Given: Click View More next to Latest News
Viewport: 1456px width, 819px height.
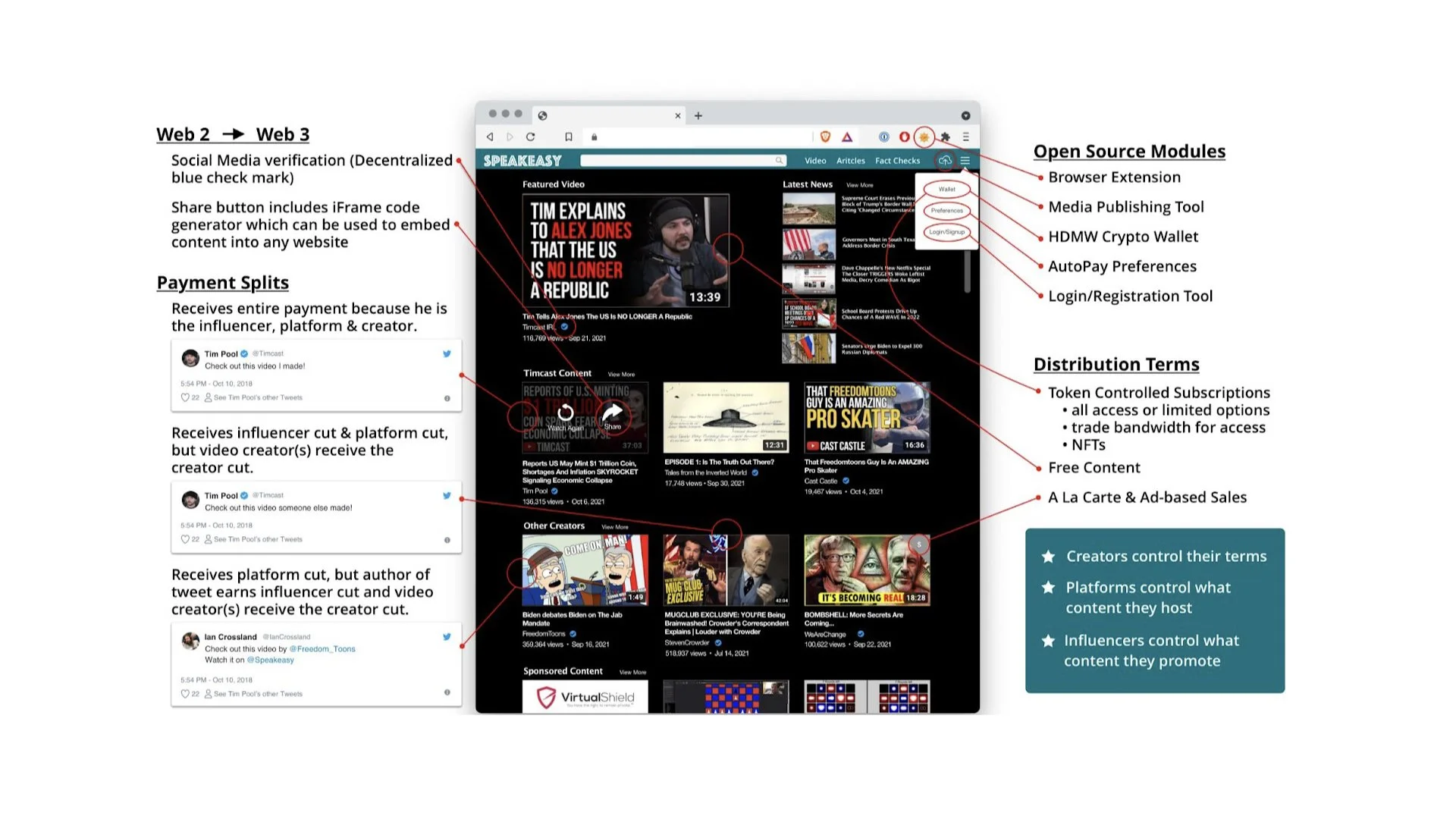Looking at the screenshot, I should [859, 185].
